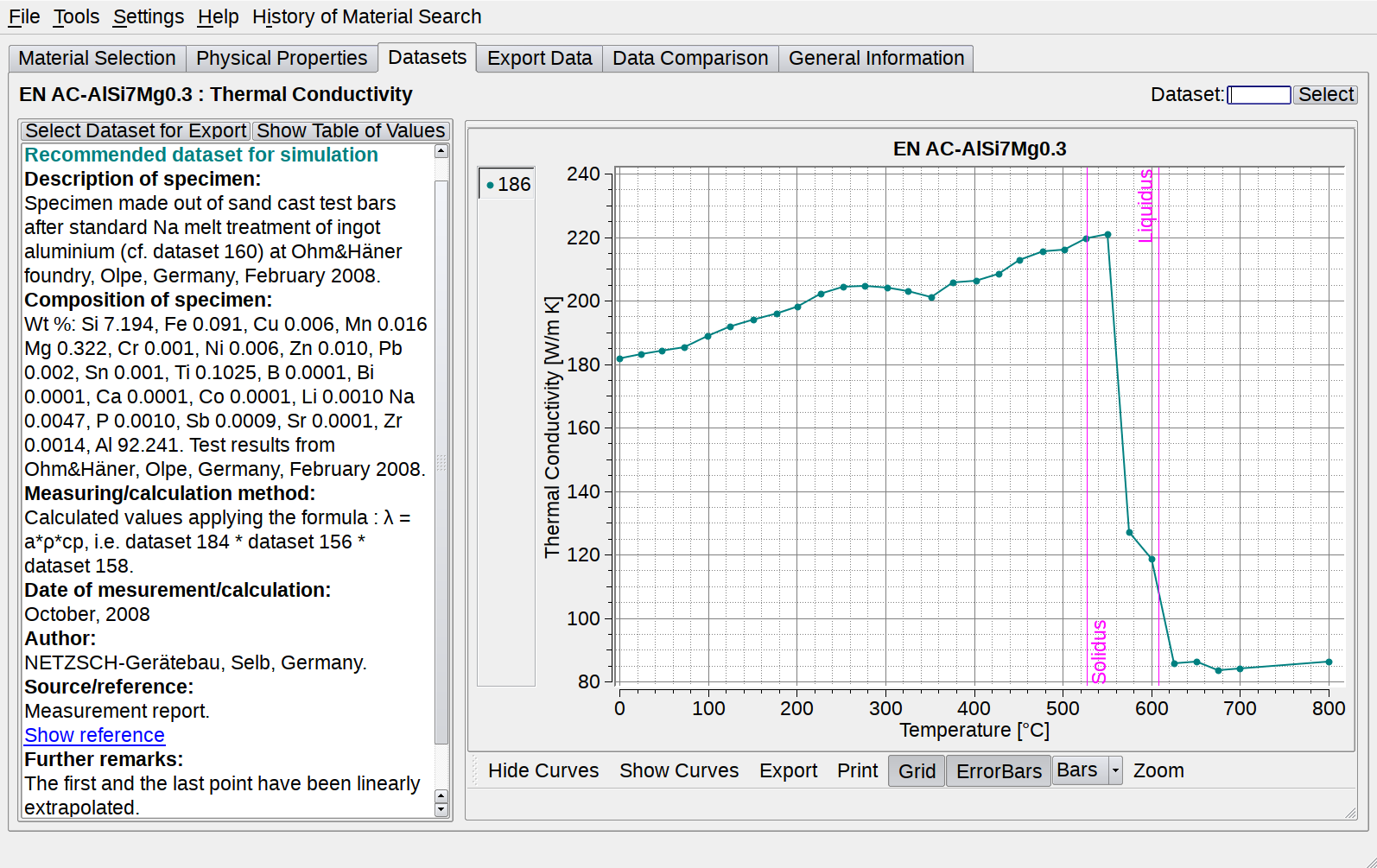
Task: Open the Tools menu
Action: tap(76, 16)
